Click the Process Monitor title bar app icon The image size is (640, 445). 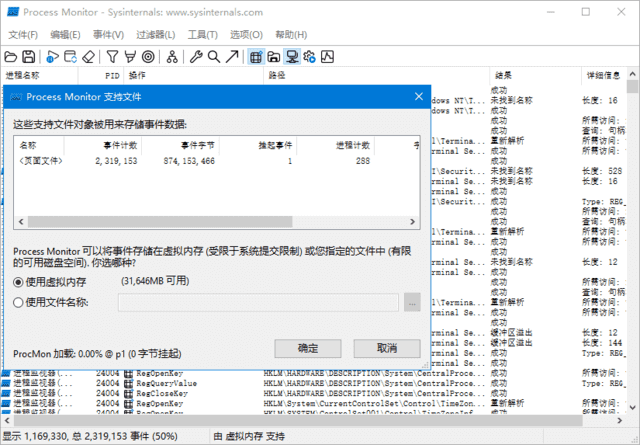point(13,12)
